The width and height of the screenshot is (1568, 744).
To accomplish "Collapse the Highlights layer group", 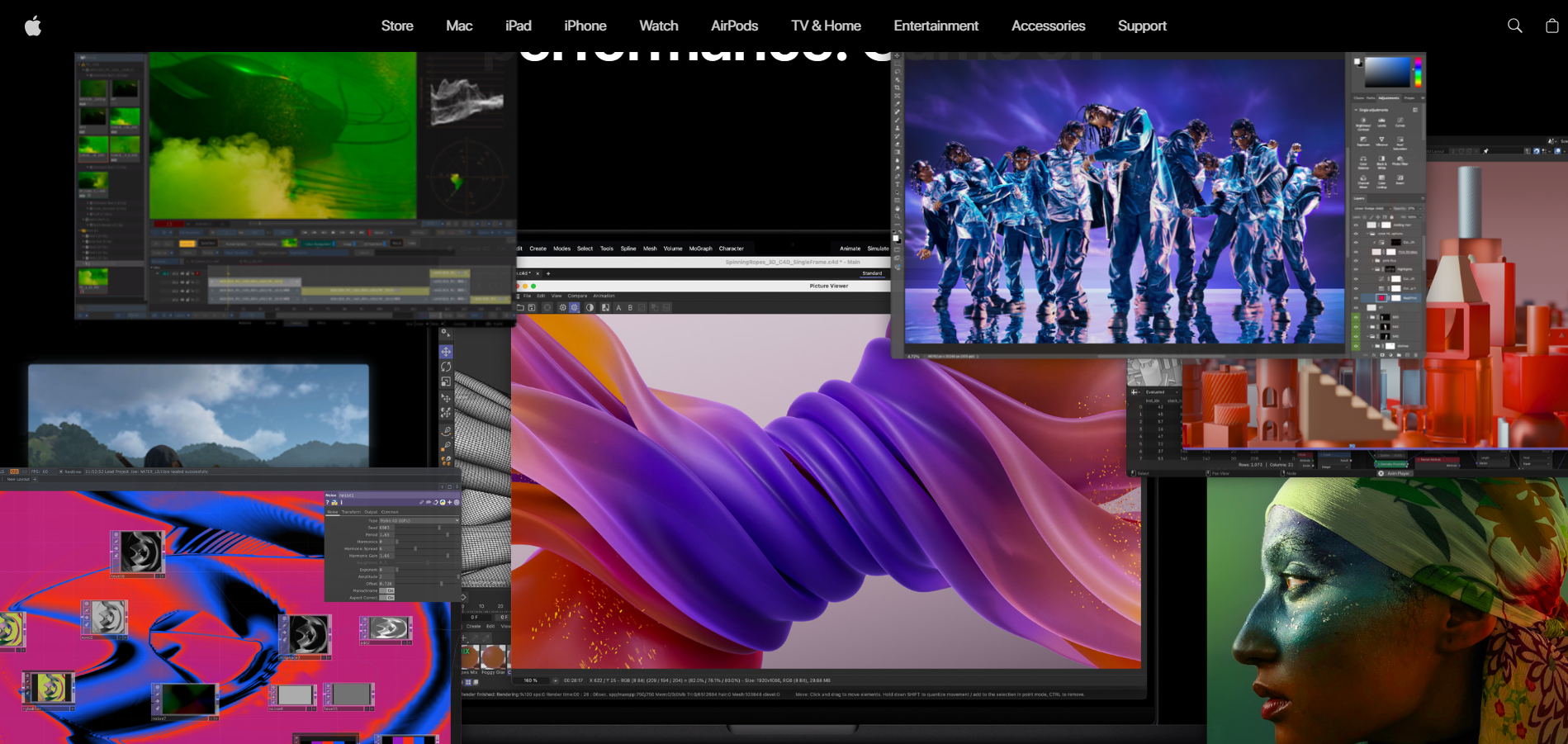I will tap(1372, 269).
